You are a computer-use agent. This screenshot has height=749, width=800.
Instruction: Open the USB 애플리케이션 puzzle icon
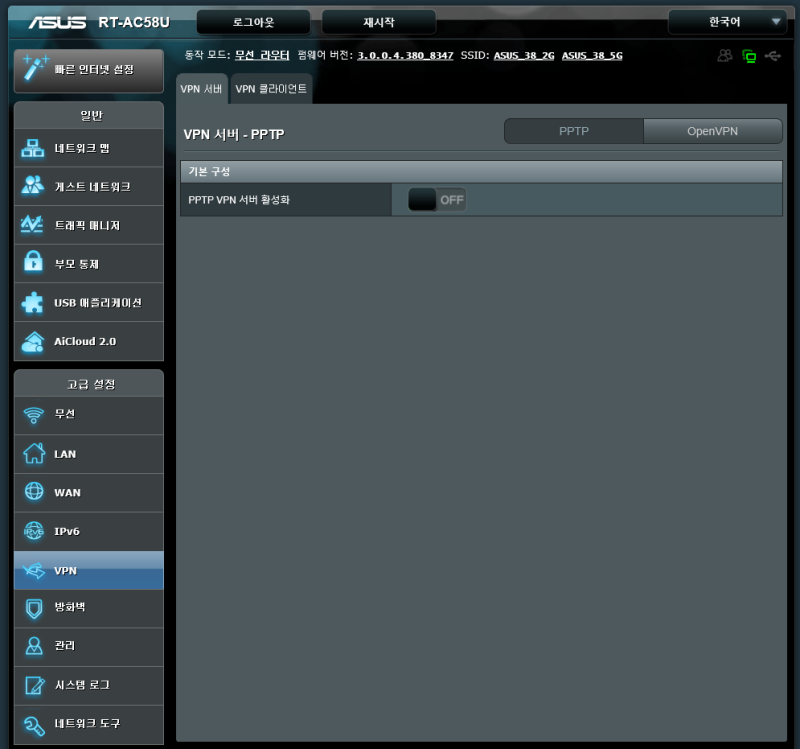(x=33, y=302)
